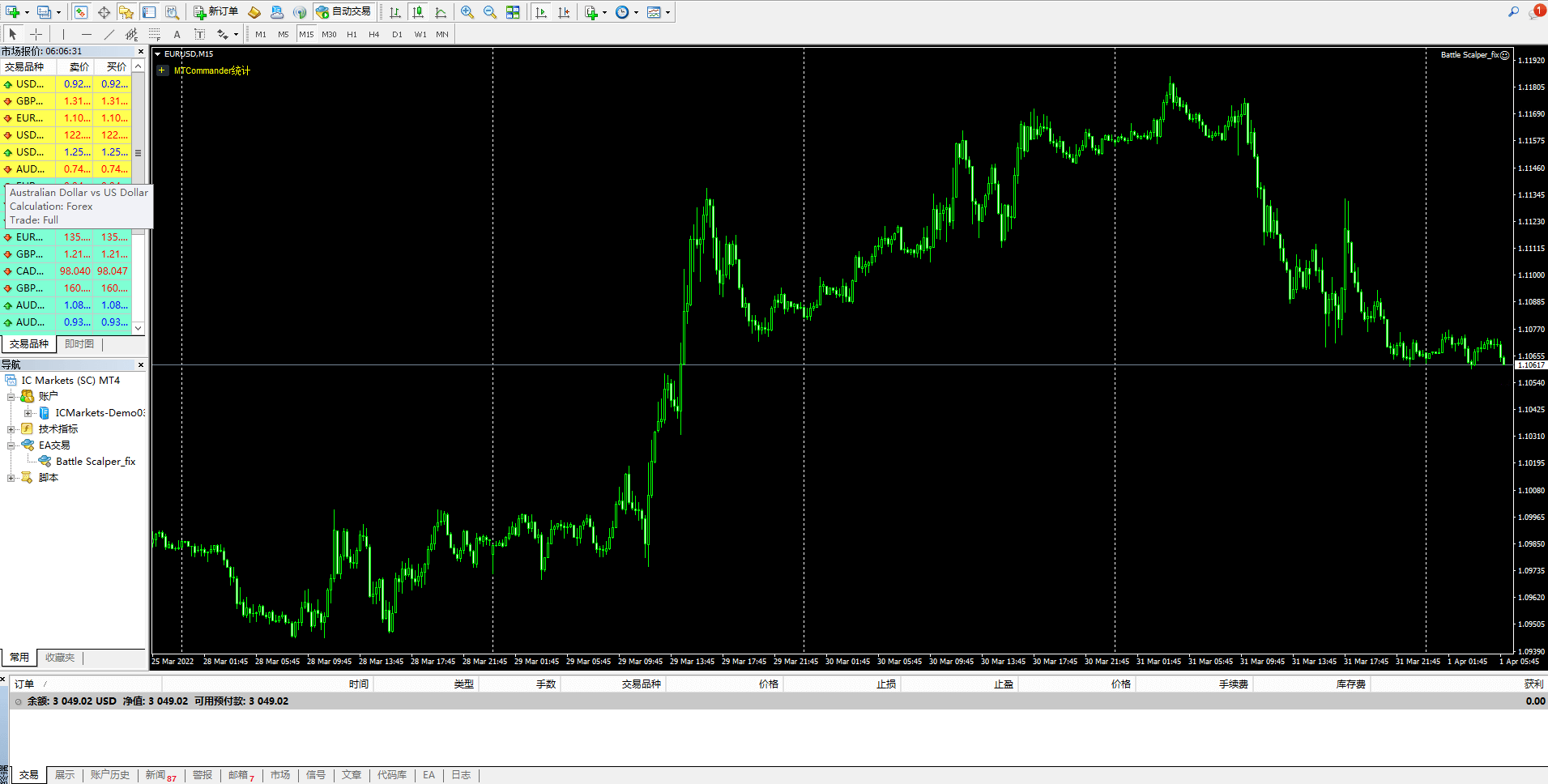Image resolution: width=1548 pixels, height=784 pixels.
Task: Select Battle Scalper_fix expert advisor
Action: click(x=95, y=461)
